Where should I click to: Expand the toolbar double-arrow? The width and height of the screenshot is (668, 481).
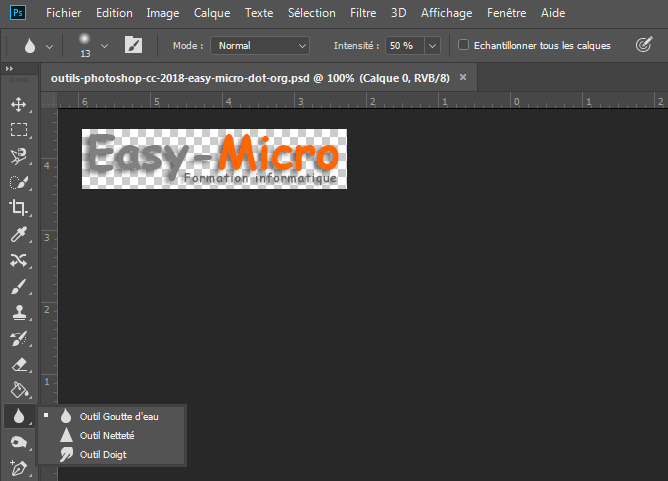9,69
